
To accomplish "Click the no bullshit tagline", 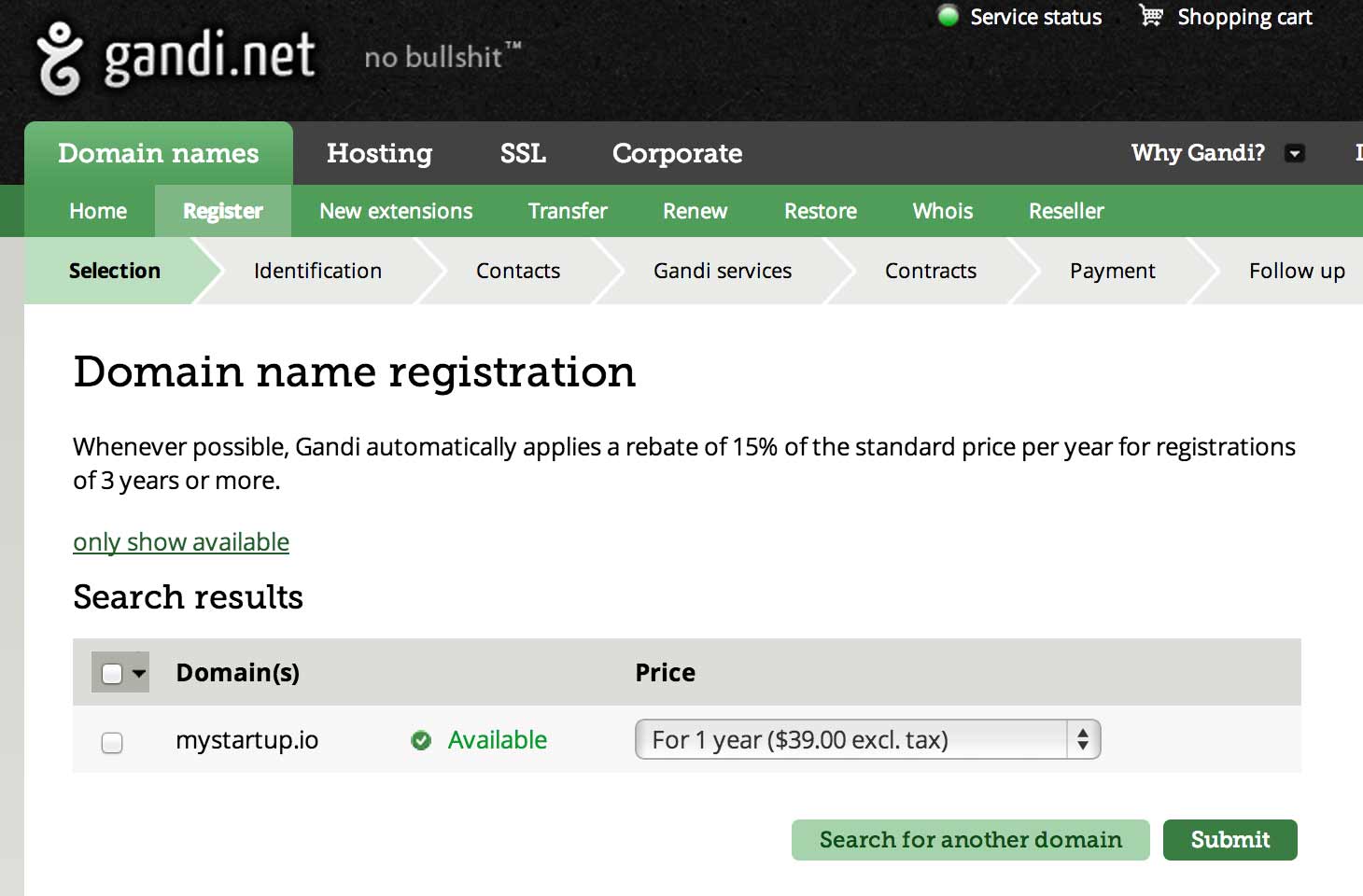I will tap(443, 57).
